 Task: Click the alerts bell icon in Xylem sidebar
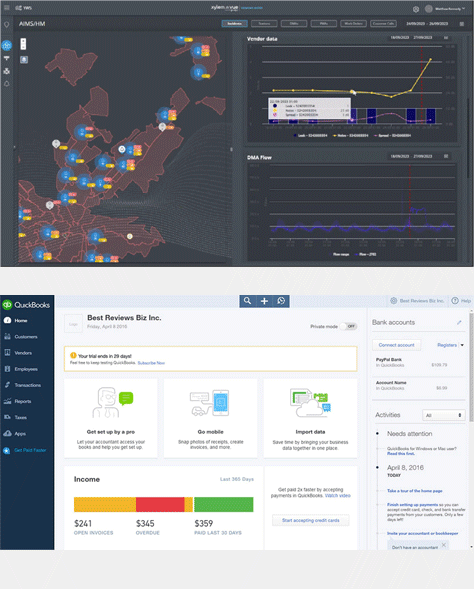[x=7, y=84]
